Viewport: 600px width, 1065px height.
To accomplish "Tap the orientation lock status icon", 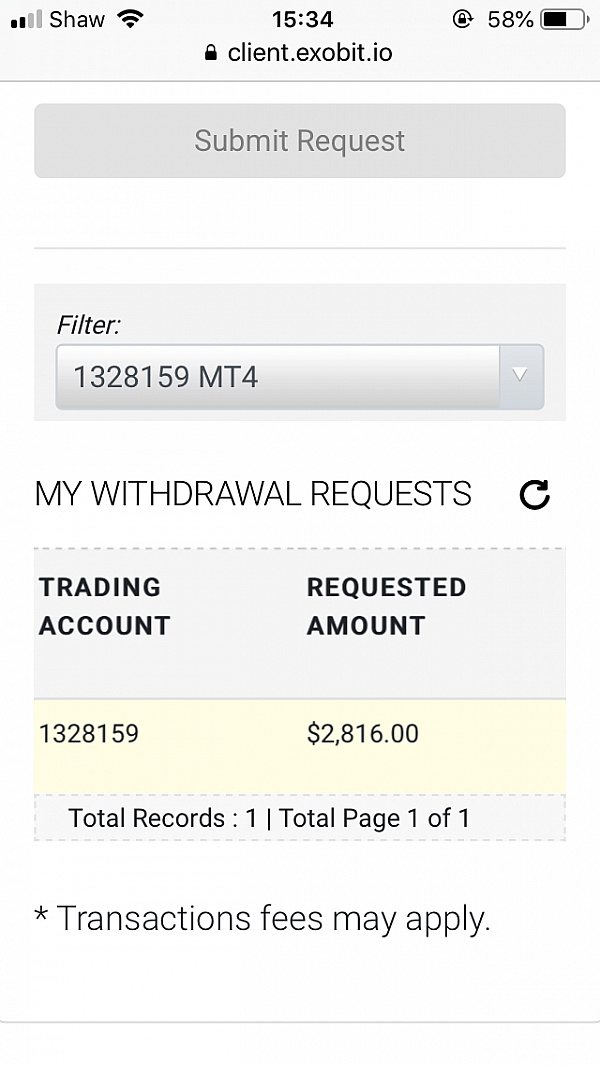I will coord(463,20).
